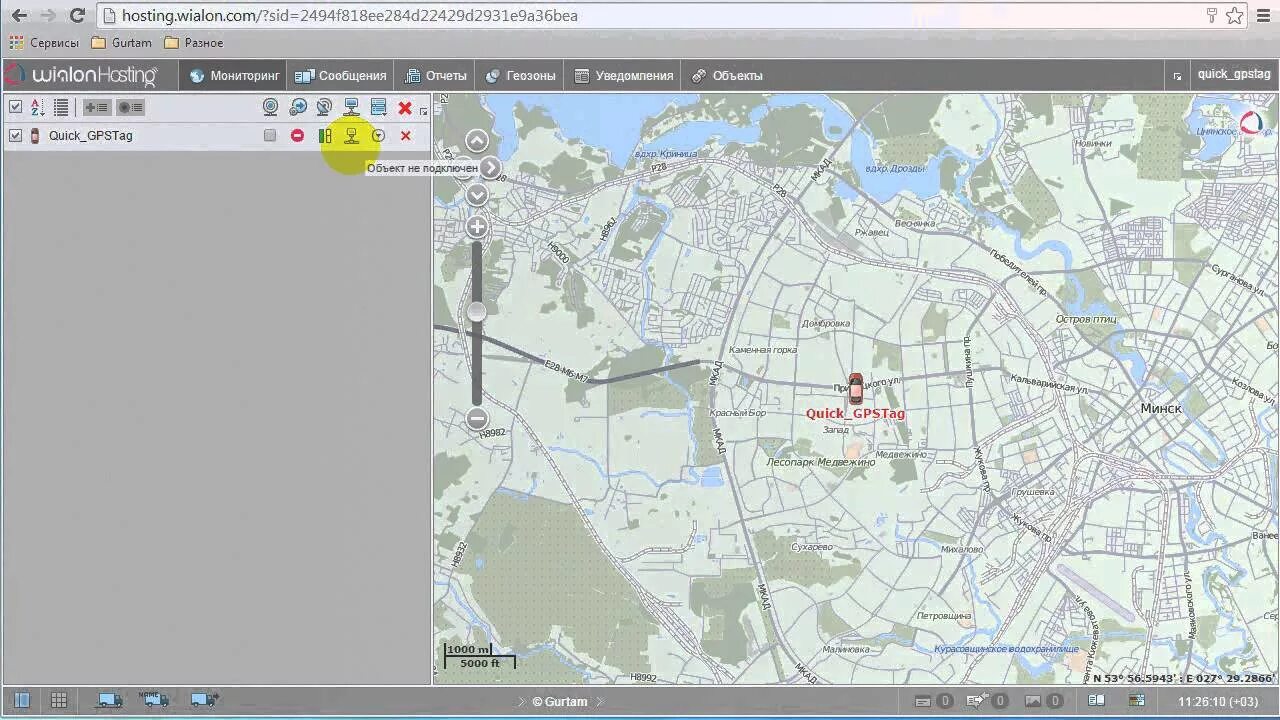The height and width of the screenshot is (720, 1280).
Task: Go back with the browser back arrow
Action: pyautogui.click(x=19, y=15)
